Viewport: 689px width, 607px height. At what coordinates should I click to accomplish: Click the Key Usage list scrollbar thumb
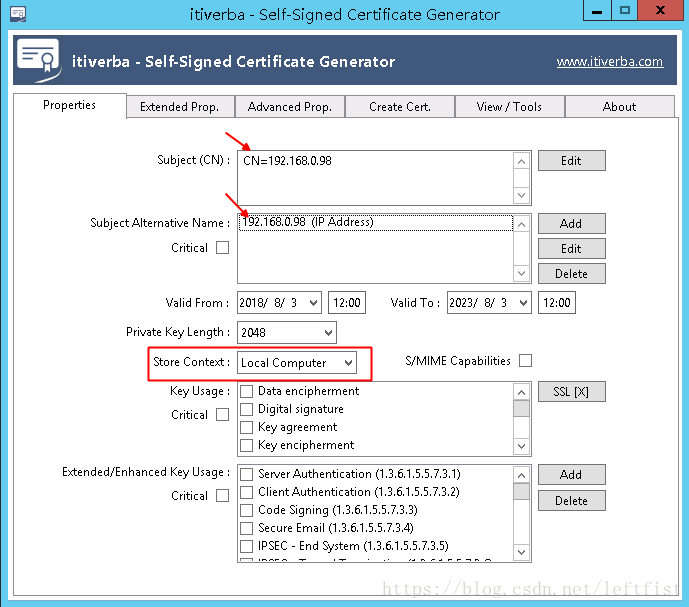pyautogui.click(x=522, y=409)
